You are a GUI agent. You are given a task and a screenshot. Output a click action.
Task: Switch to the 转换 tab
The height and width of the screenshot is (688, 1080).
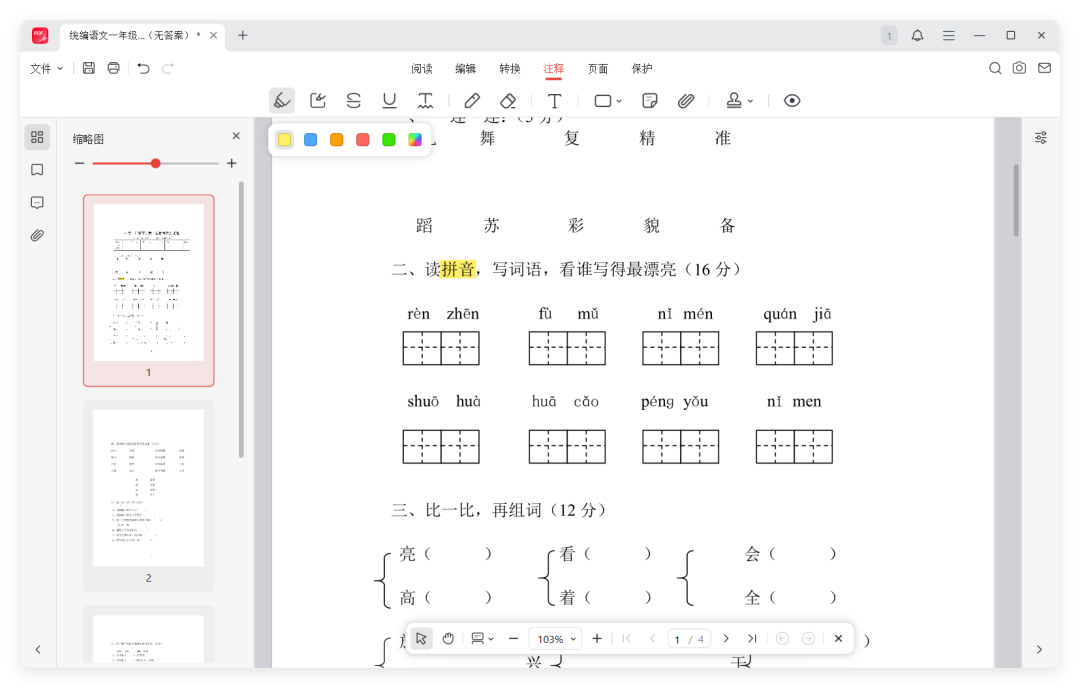click(x=510, y=68)
